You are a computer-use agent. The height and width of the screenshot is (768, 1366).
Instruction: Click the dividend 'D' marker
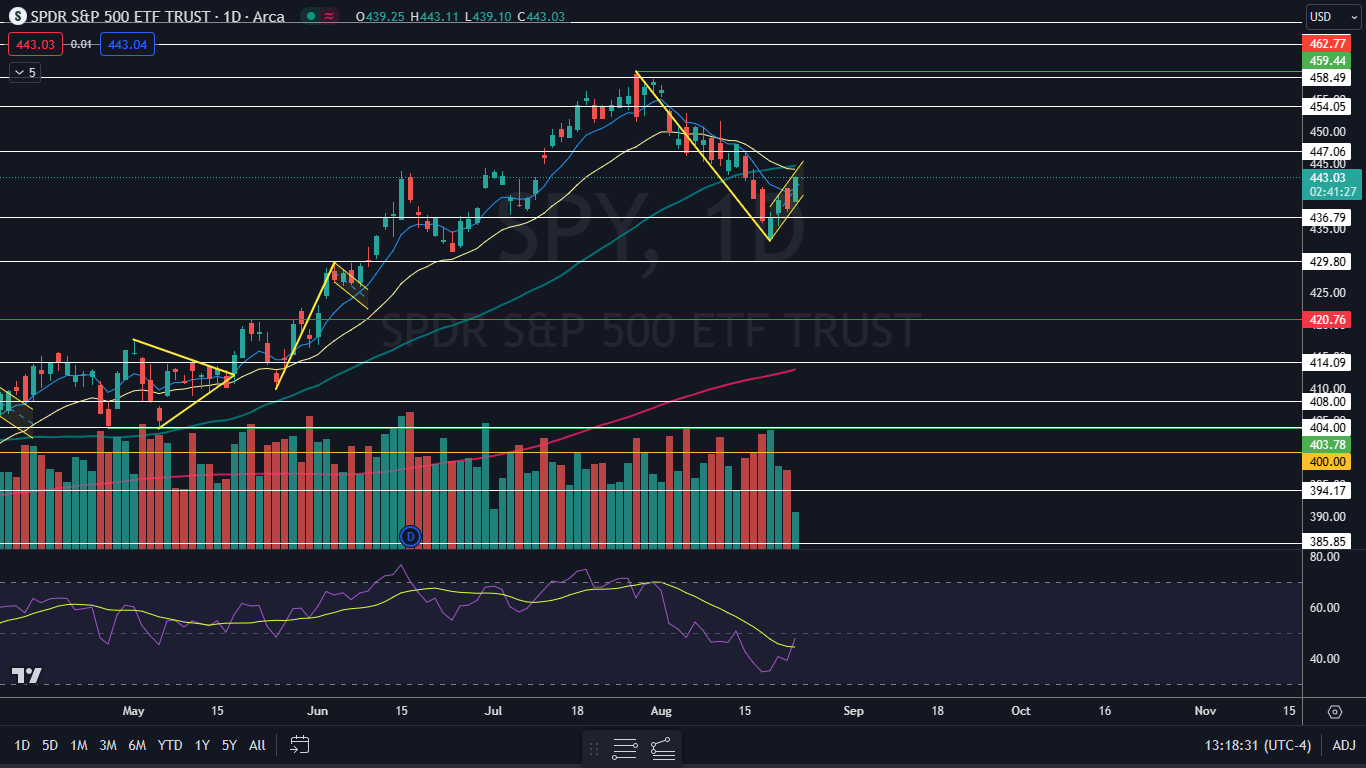pyautogui.click(x=410, y=537)
